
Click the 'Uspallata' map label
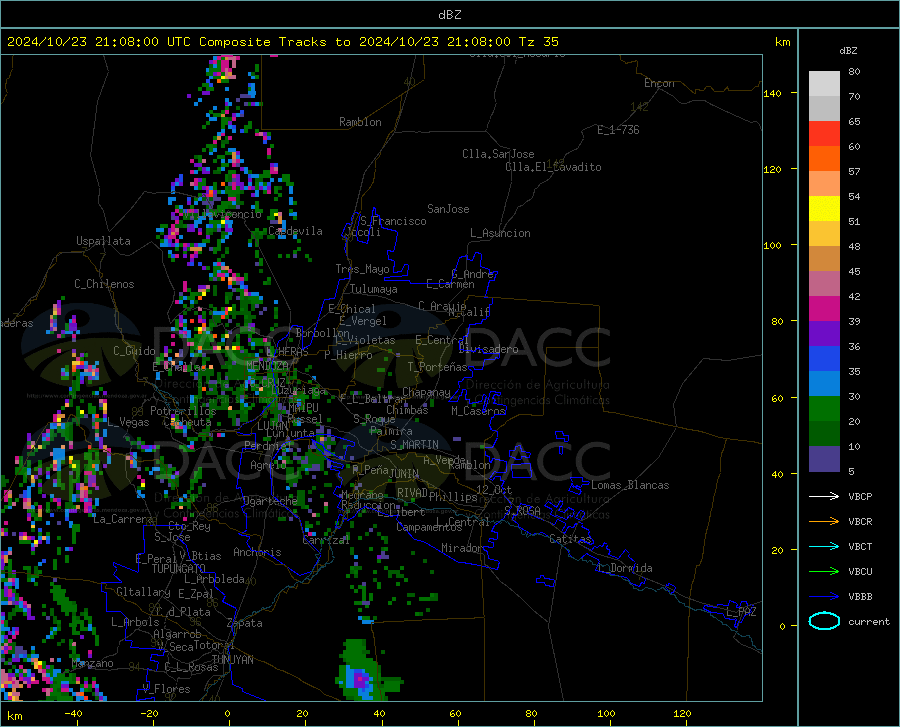pos(103,241)
